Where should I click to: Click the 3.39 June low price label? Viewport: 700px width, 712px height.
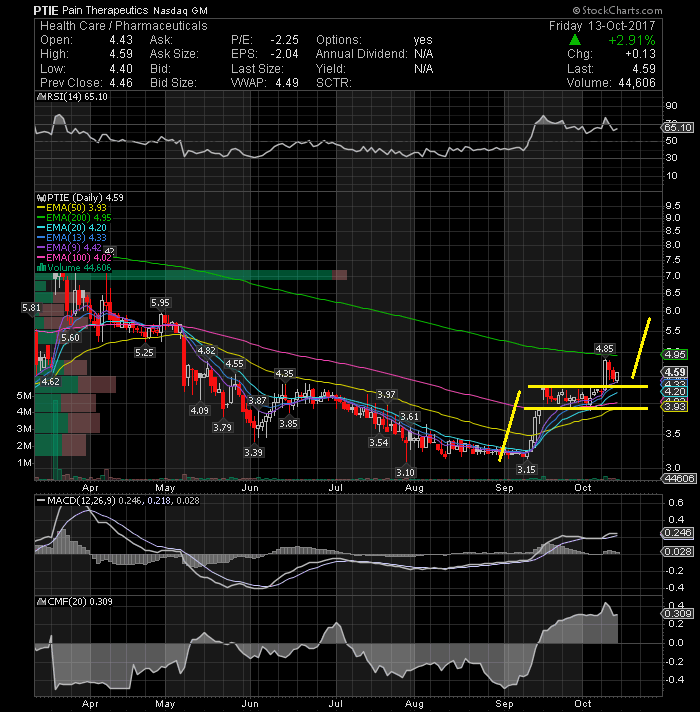click(253, 452)
